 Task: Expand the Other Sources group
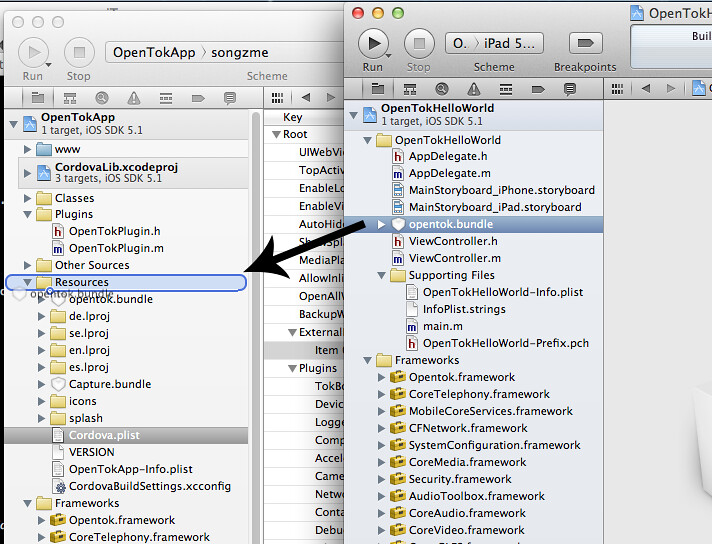click(27, 265)
